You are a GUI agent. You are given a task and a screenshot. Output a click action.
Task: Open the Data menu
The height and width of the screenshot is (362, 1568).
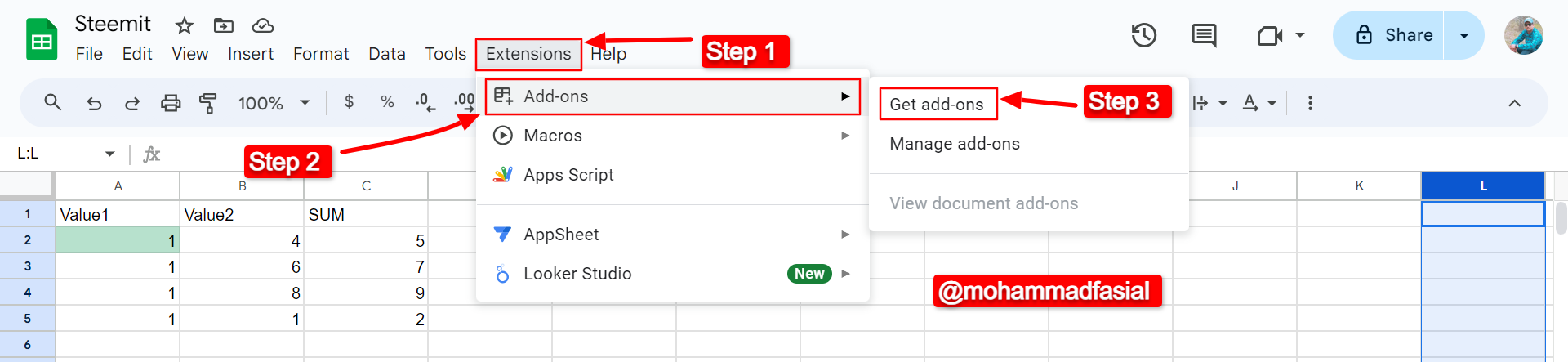[387, 54]
